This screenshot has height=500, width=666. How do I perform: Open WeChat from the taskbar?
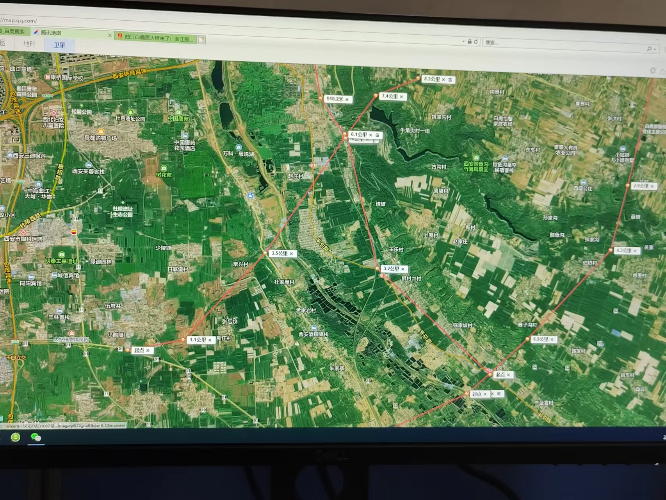pos(36,437)
